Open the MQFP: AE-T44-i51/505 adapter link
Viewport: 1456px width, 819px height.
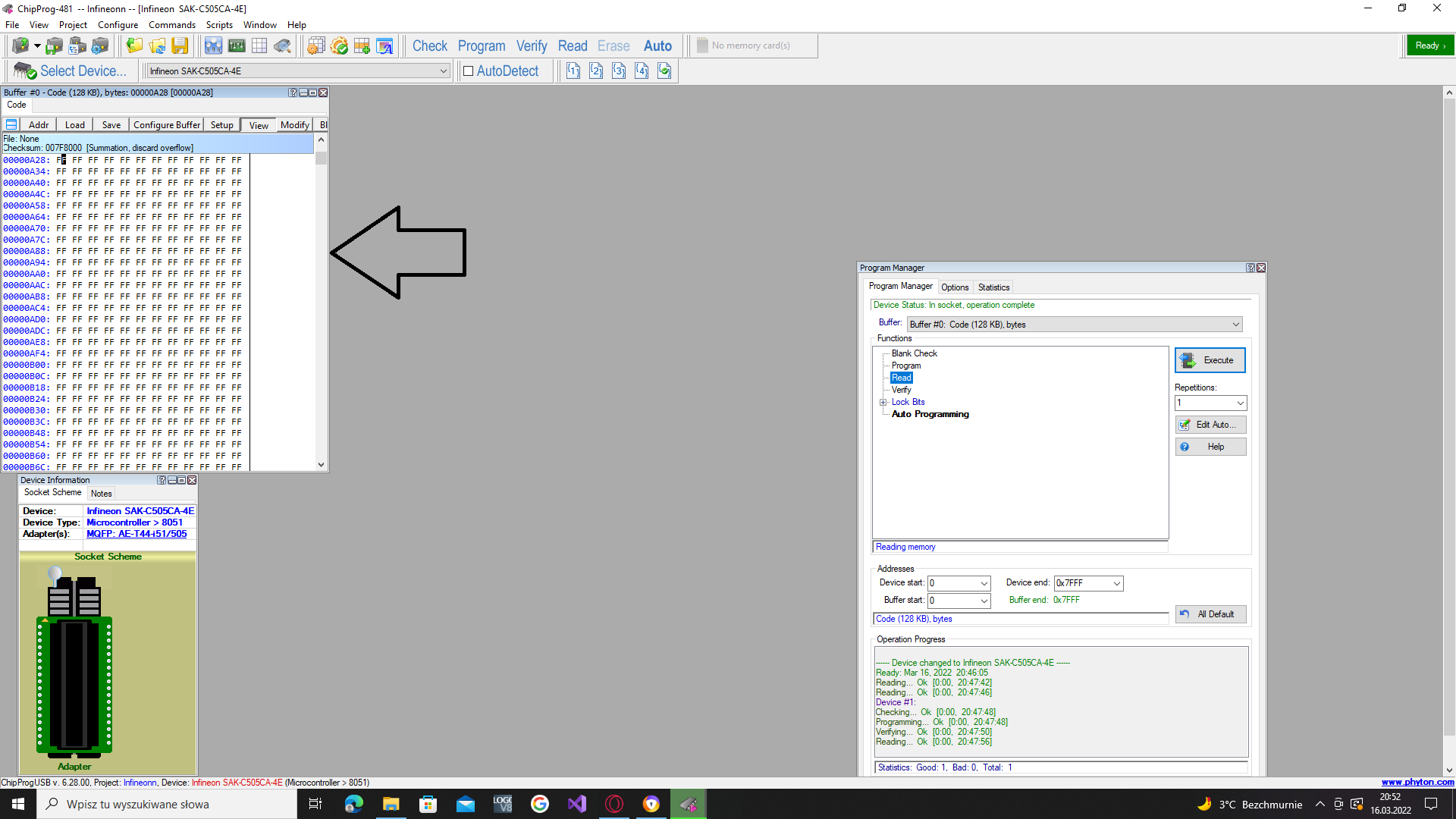136,534
